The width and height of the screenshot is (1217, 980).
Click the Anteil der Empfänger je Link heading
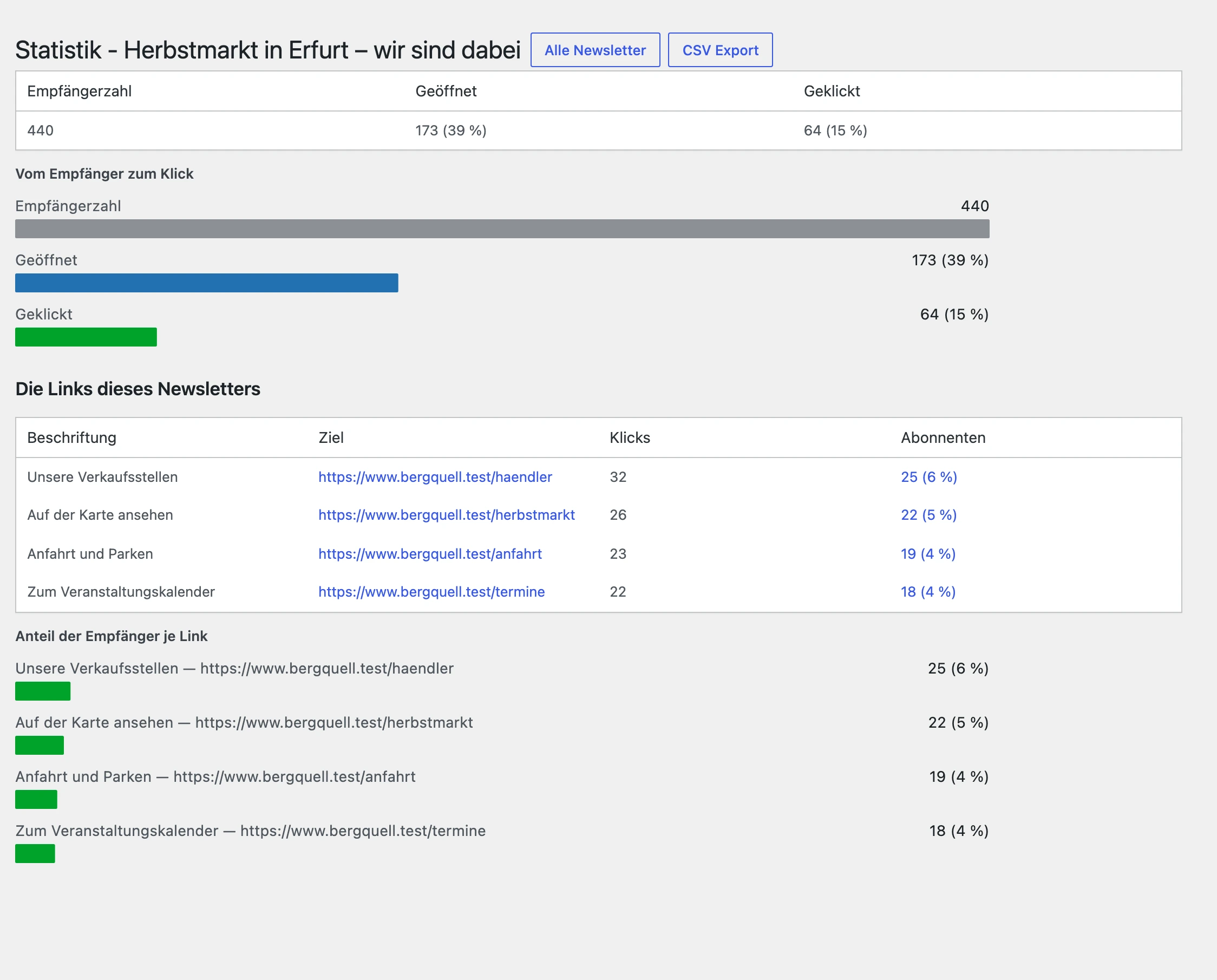coord(112,636)
